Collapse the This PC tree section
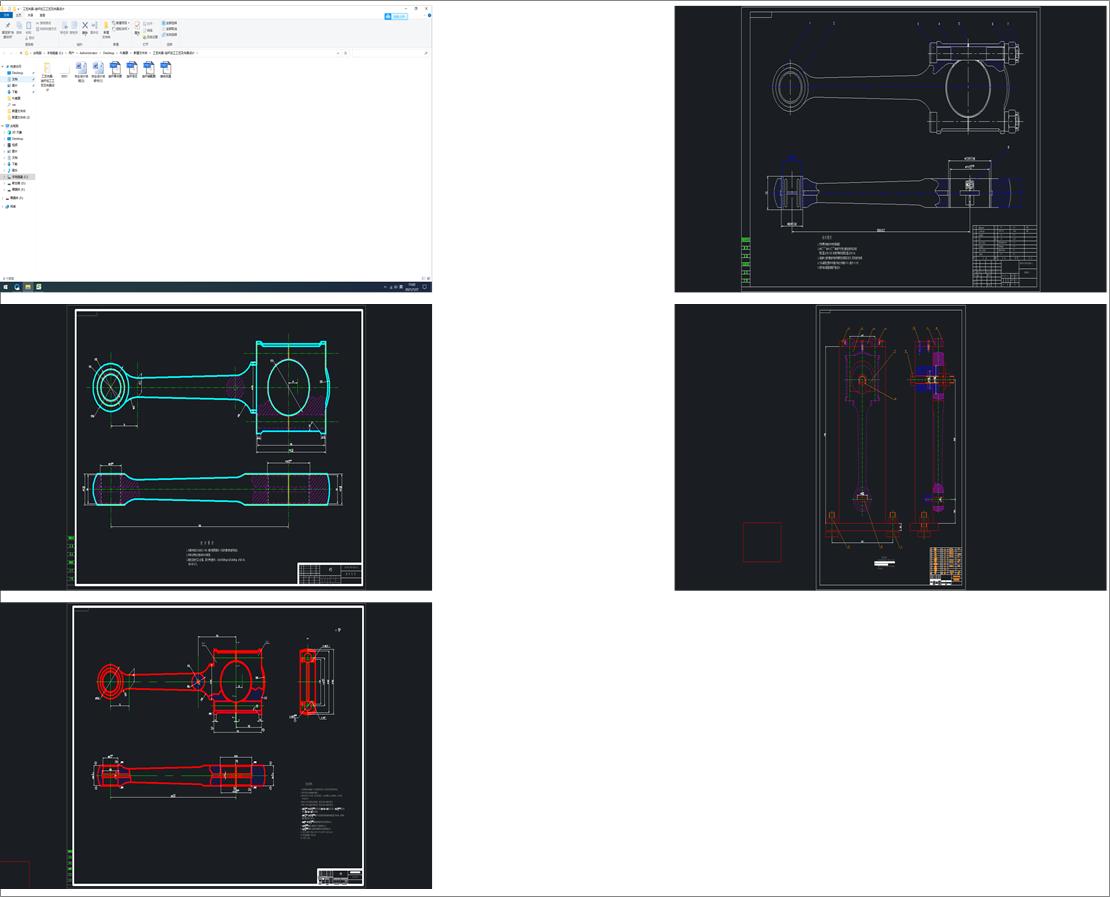 [3, 126]
